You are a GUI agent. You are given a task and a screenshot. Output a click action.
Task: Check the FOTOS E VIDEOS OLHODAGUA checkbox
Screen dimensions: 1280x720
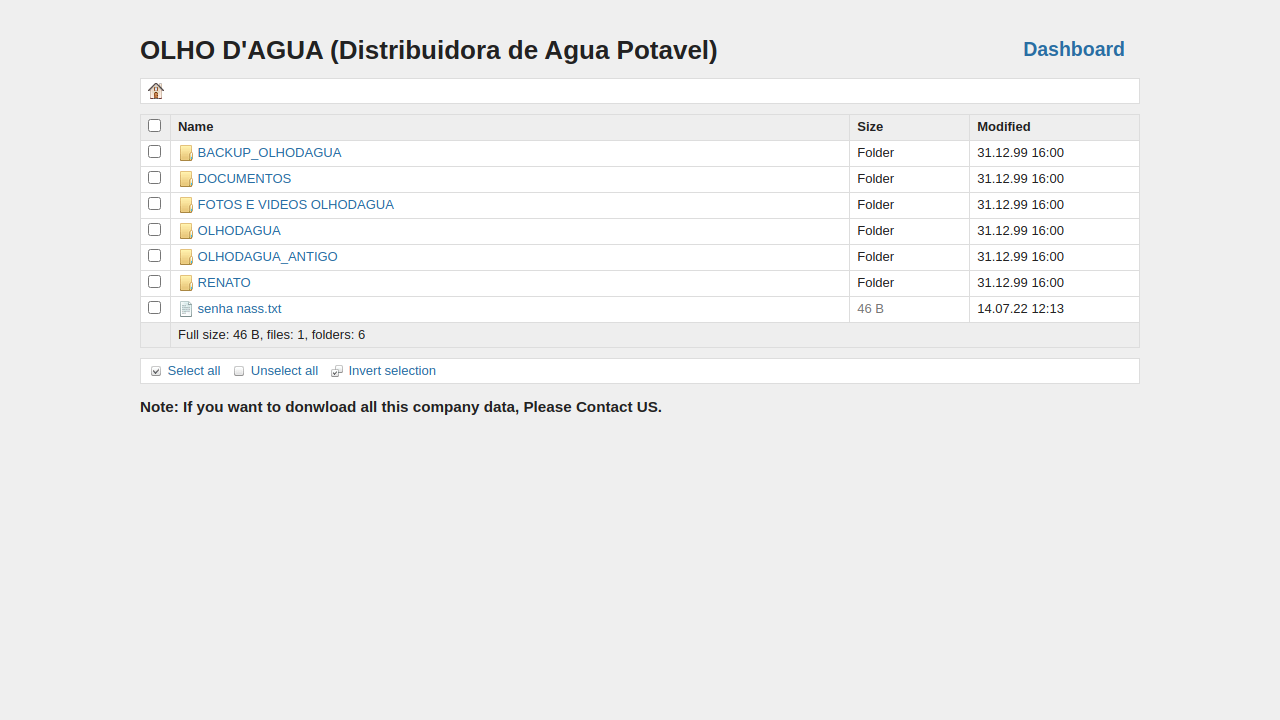click(x=154, y=204)
